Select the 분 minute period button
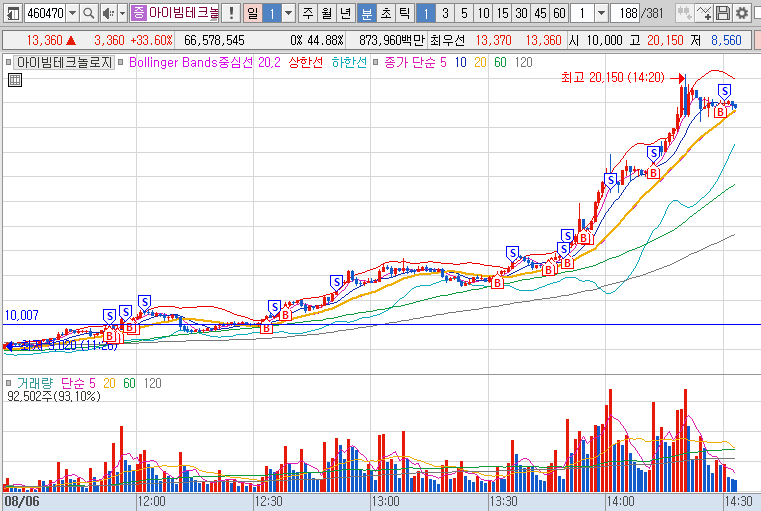Viewport: 761px width, 511px height. 366,13
